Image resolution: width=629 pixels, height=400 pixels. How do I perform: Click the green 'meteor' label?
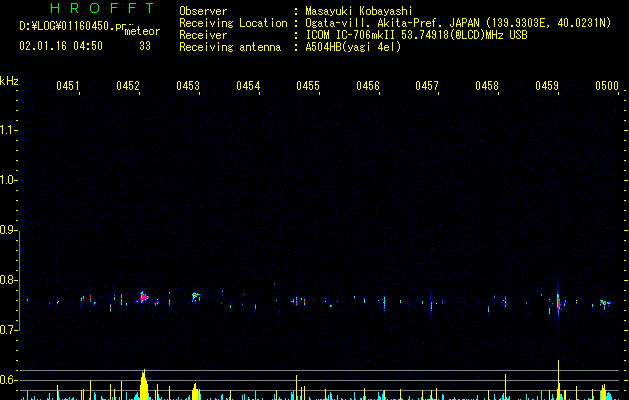(142, 31)
